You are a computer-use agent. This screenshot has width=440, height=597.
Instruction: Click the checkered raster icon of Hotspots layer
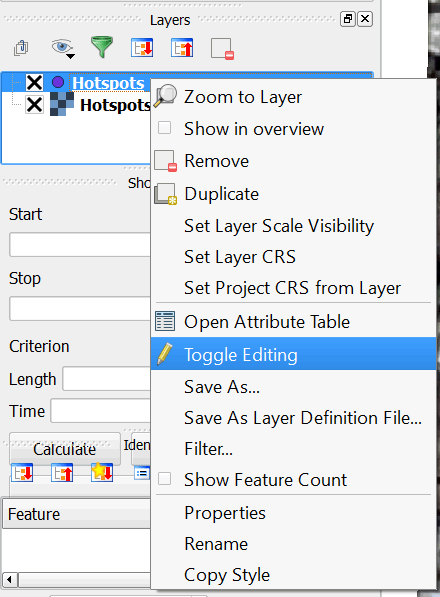pos(62,104)
